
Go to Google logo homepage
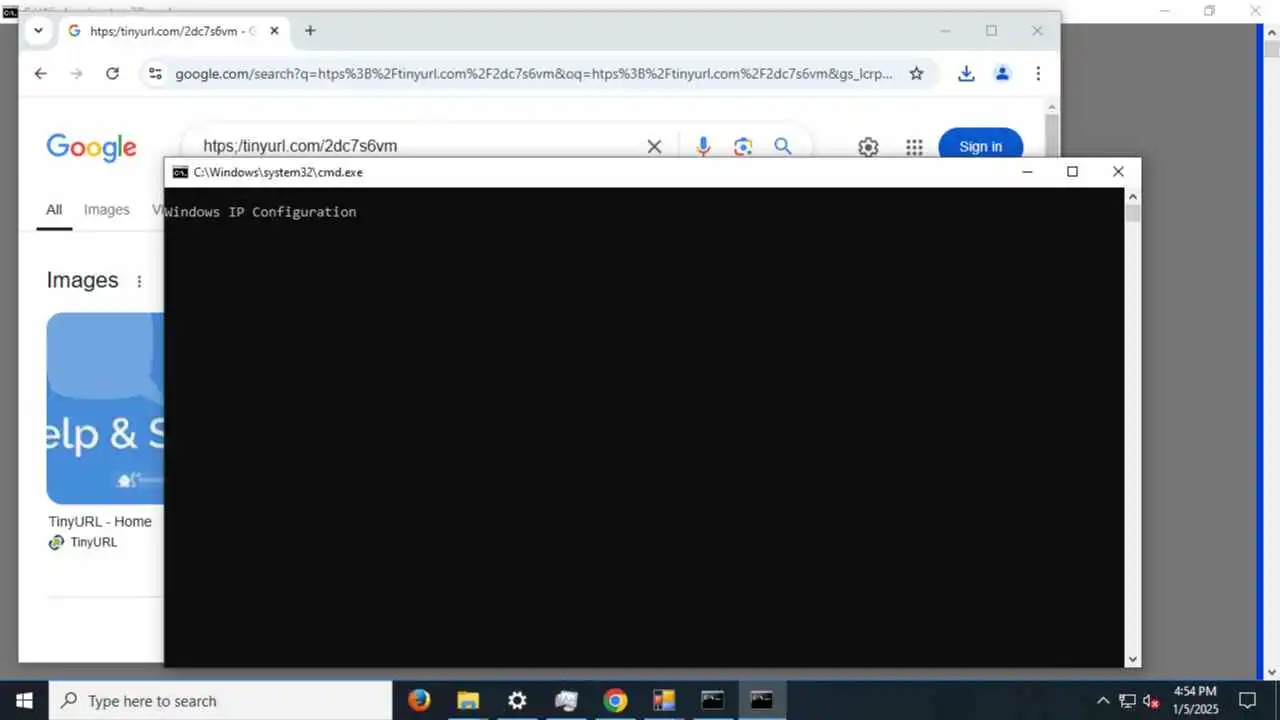(91, 147)
